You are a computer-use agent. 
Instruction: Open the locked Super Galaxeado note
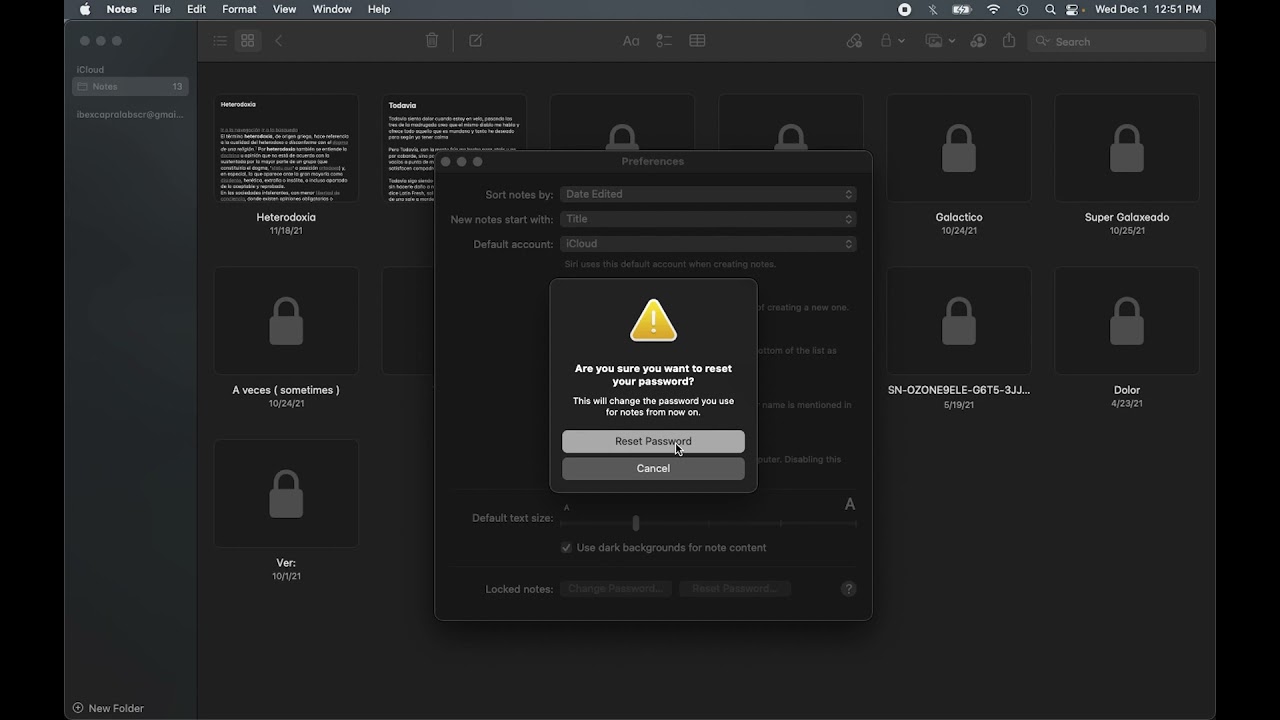[x=1127, y=148]
